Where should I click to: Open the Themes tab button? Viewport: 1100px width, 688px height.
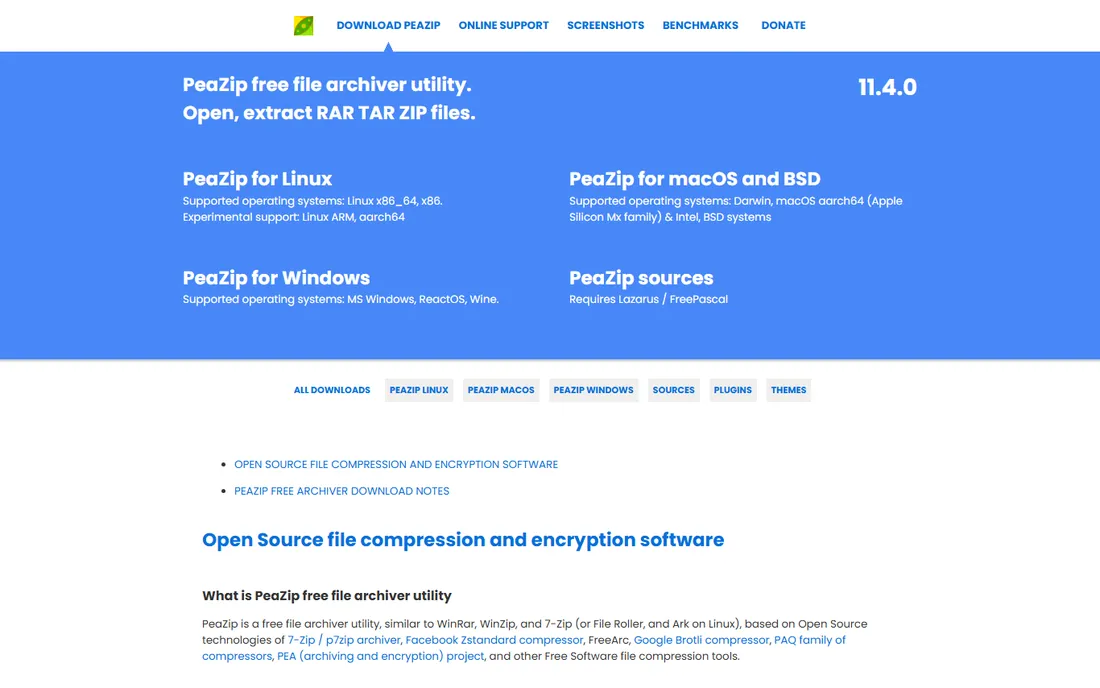point(788,390)
